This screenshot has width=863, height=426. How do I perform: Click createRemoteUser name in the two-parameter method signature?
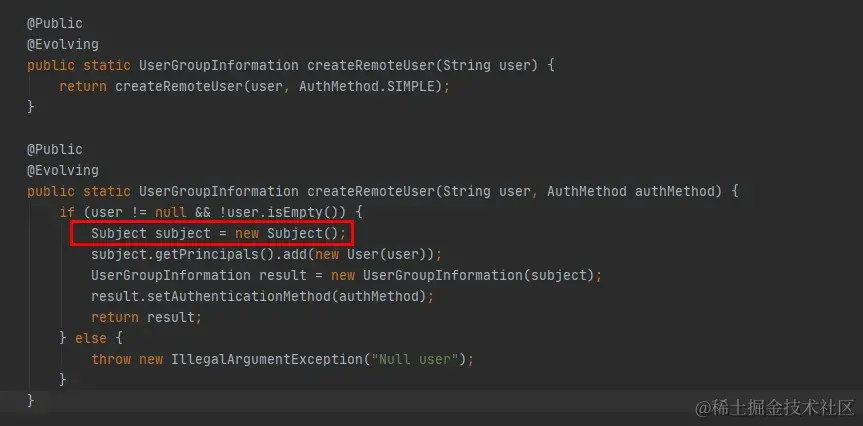pos(371,191)
